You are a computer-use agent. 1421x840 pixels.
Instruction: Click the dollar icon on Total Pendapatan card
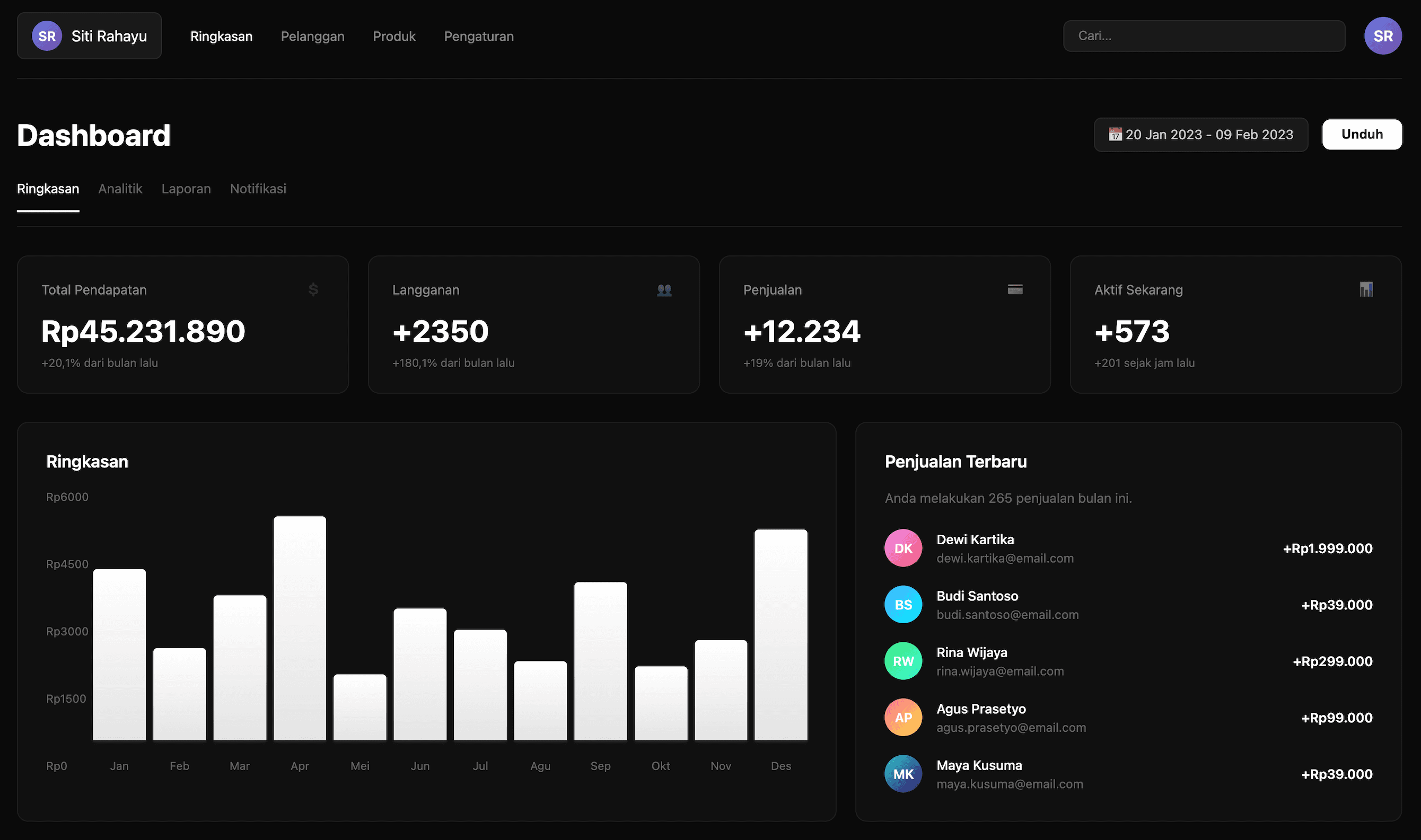point(315,290)
